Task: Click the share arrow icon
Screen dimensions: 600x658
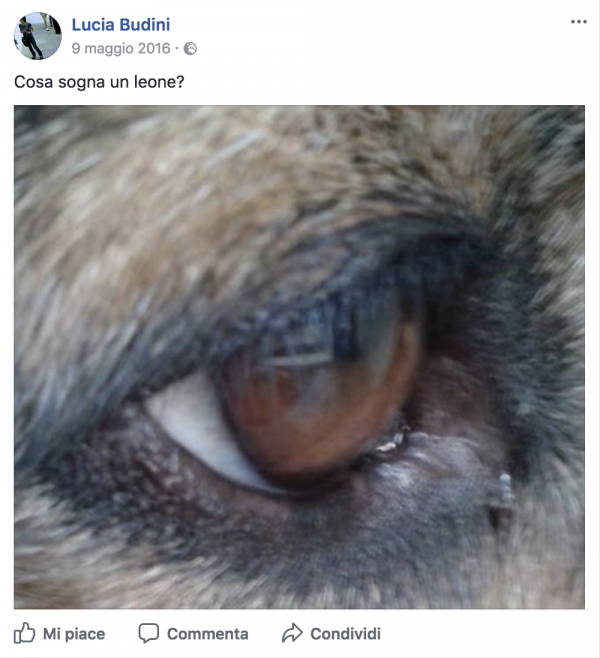Action: pyautogui.click(x=292, y=633)
